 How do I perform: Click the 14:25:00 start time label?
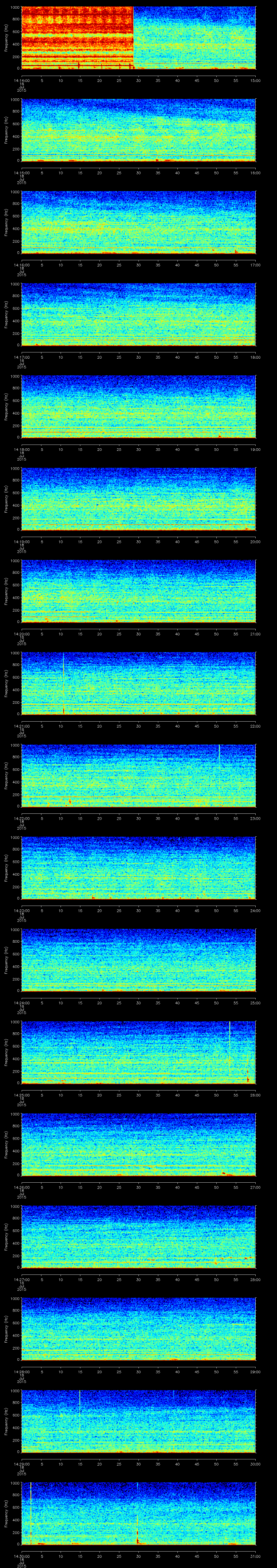click(x=21, y=1095)
